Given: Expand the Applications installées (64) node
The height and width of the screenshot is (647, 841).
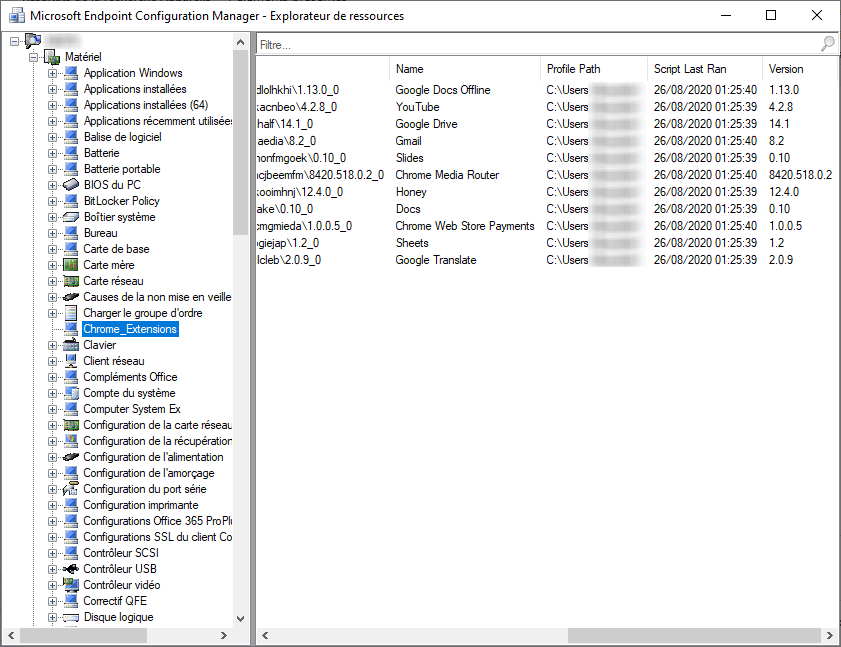Looking at the screenshot, I should click(52, 105).
